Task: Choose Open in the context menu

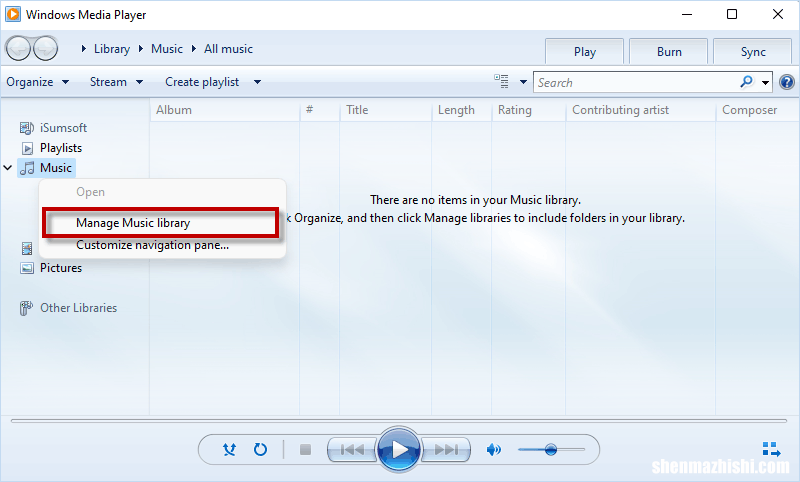Action: point(162,192)
